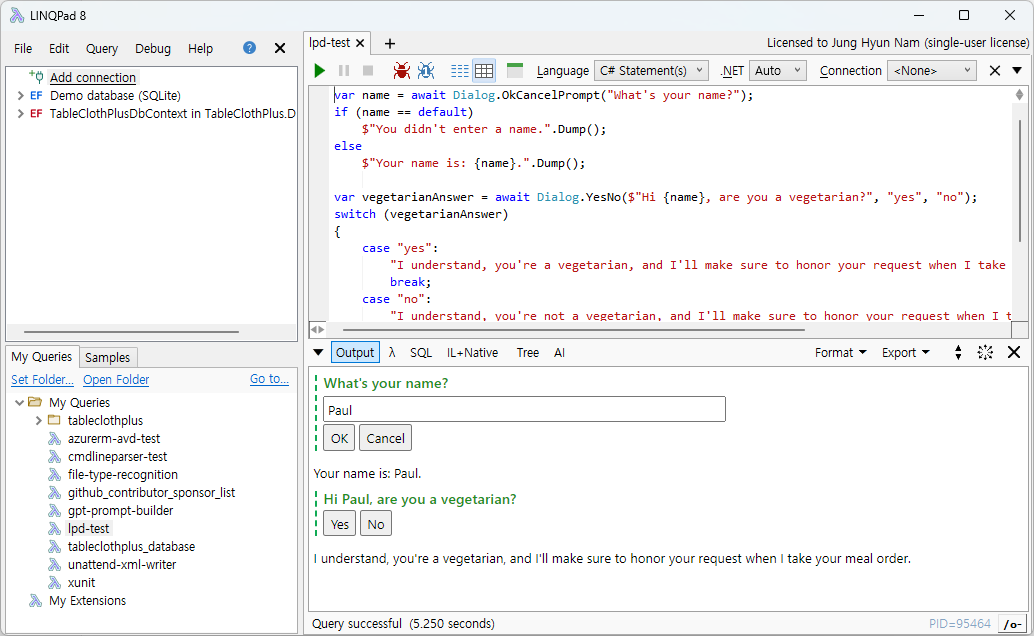
Task: Collapse the My Queries folder
Action: click(x=19, y=402)
